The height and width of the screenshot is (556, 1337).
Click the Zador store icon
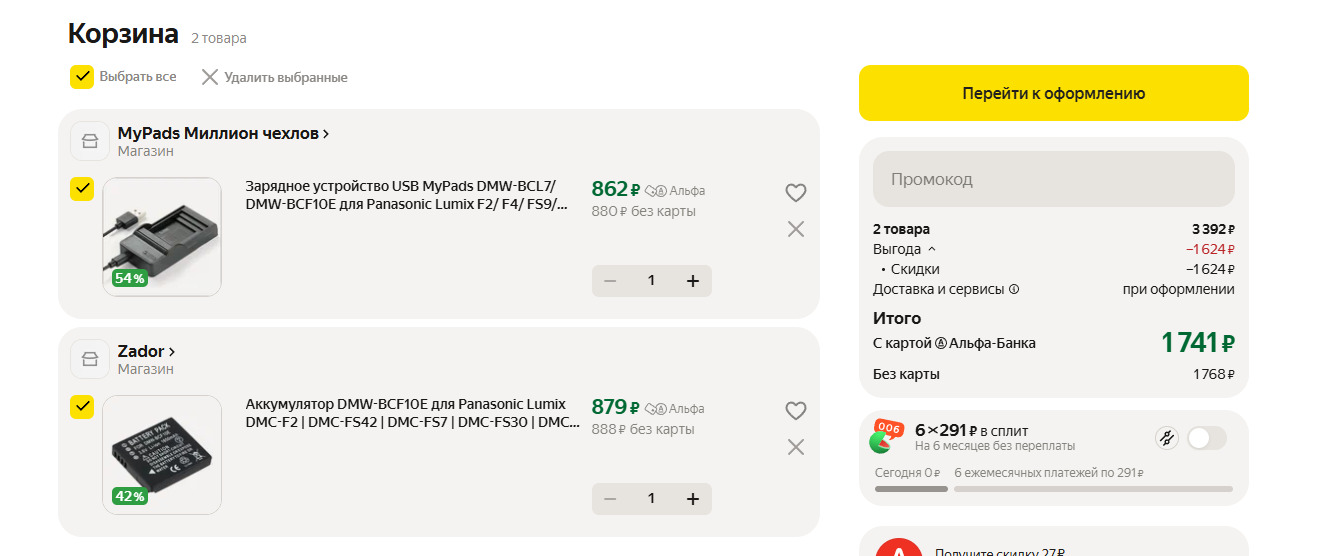point(90,359)
